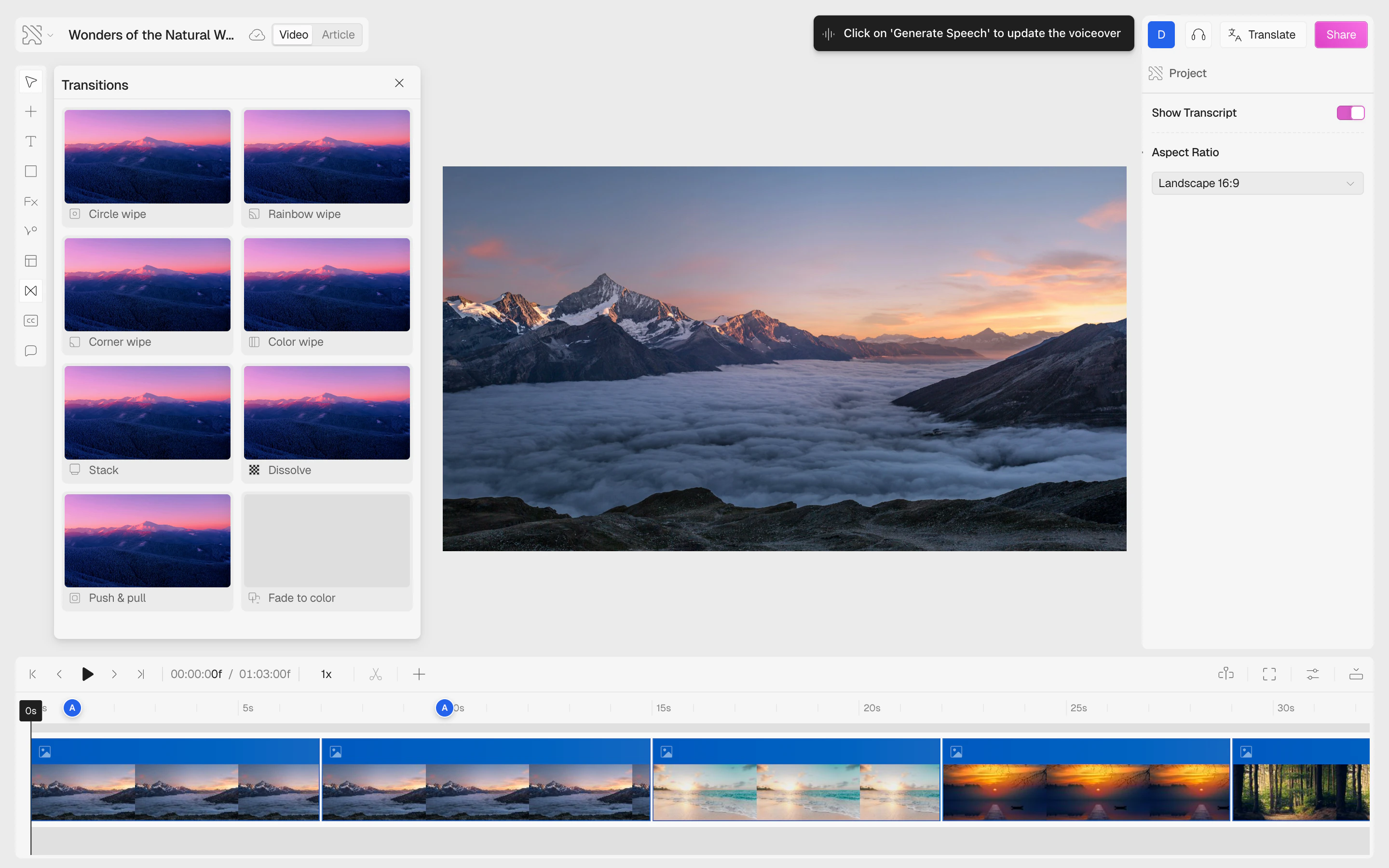1389x868 pixels.
Task: Click the fullscreen timeline icon
Action: click(x=1269, y=674)
